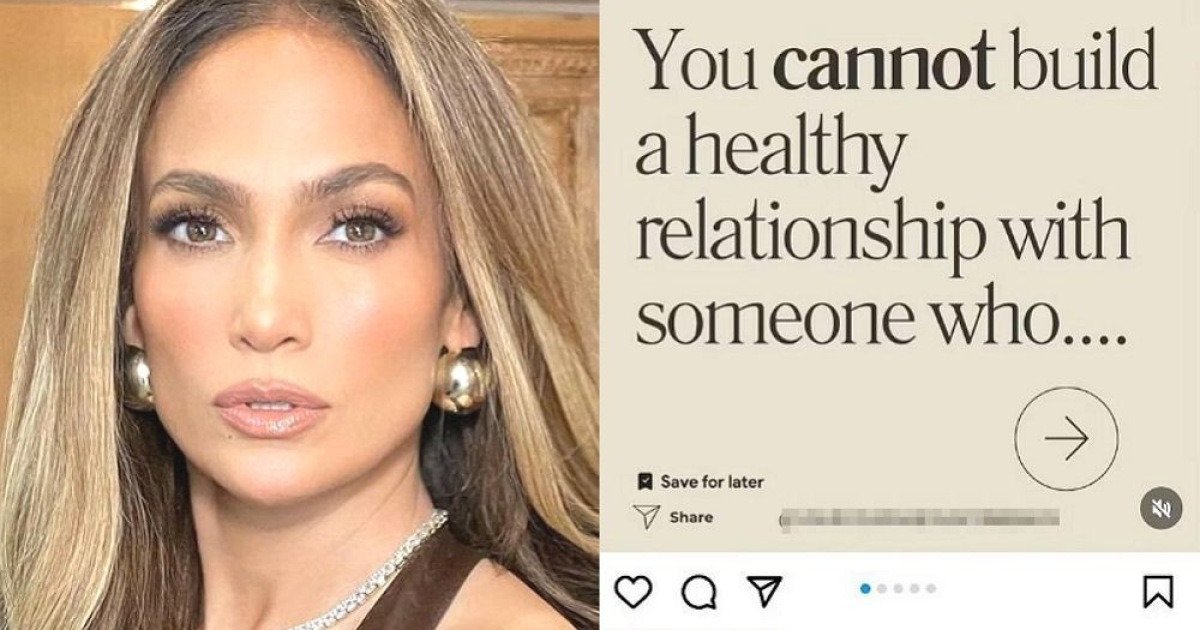Select the second carousel dot
Viewport: 1200px width, 630px height.
click(882, 589)
